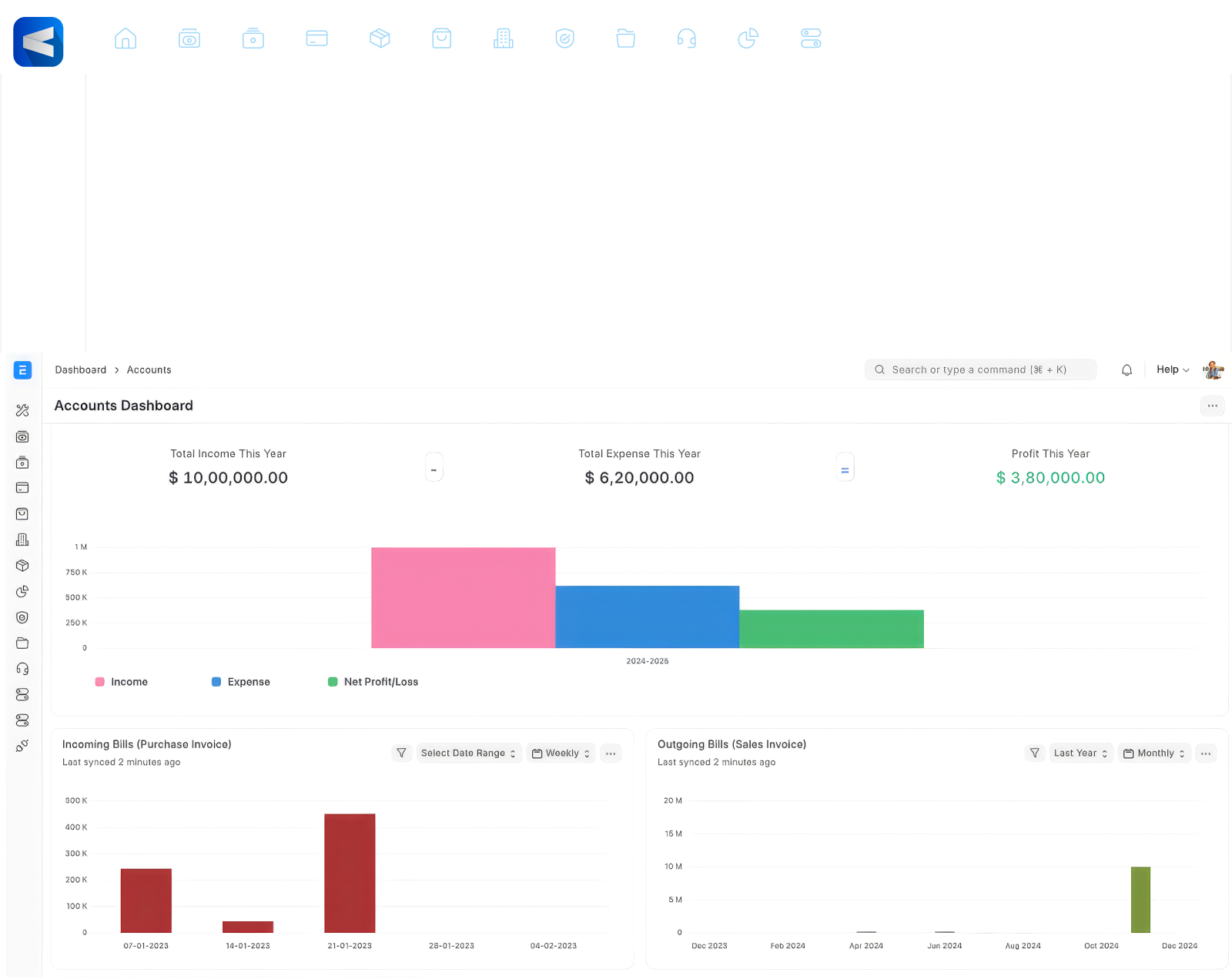Click the equals operator before profit card

click(845, 467)
